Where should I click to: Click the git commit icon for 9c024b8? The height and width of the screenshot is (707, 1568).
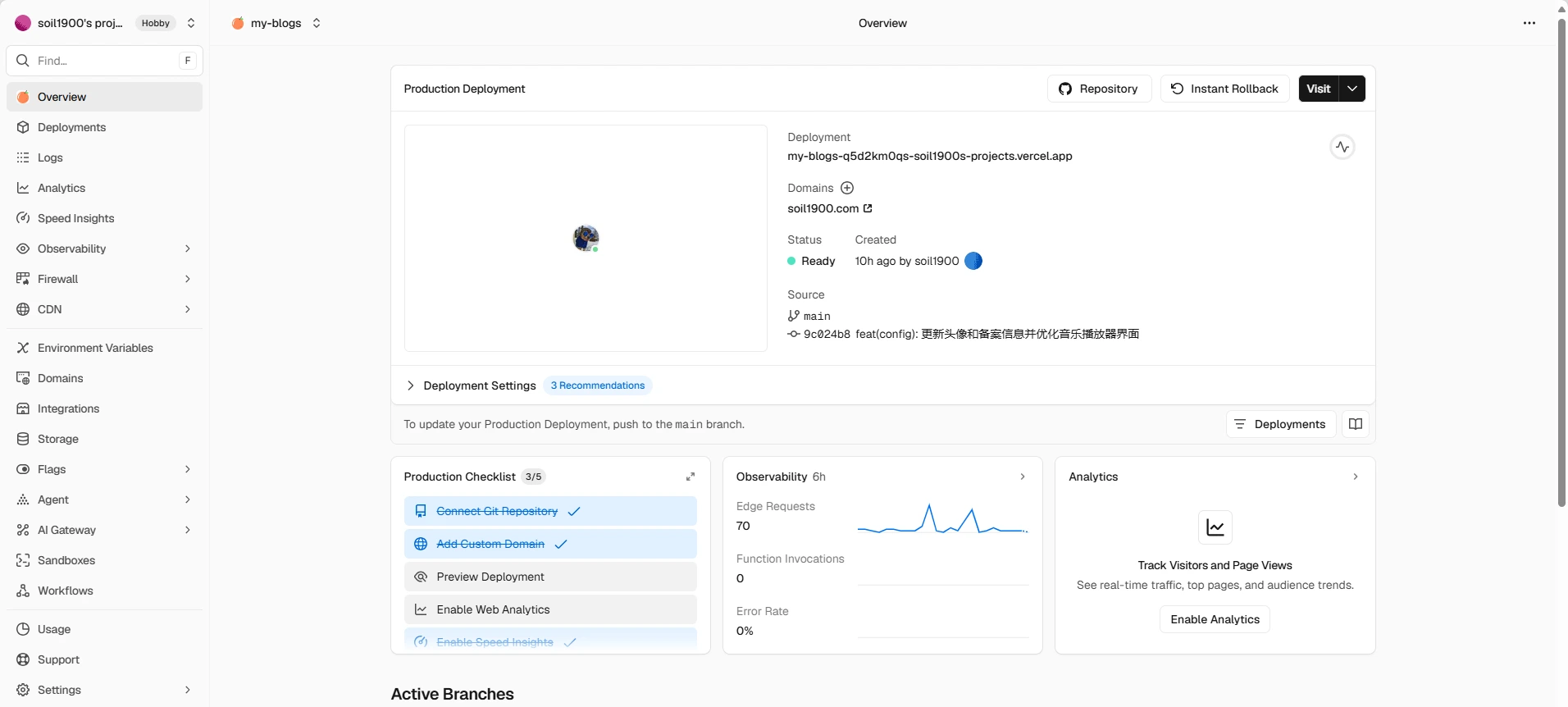pyautogui.click(x=794, y=334)
